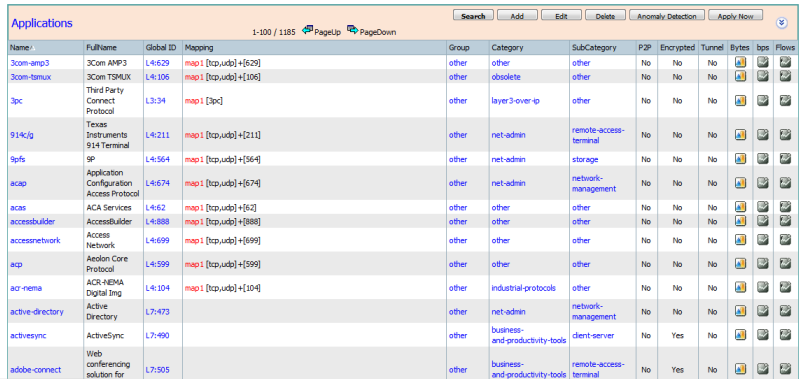Open Bytes chart icon for 9pfs
The width and height of the screenshot is (805, 379).
(740, 159)
